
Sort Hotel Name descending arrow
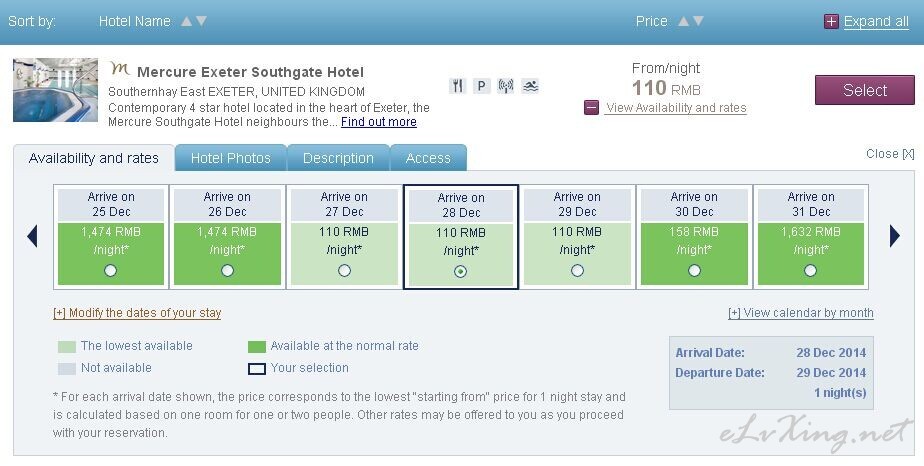[x=202, y=21]
